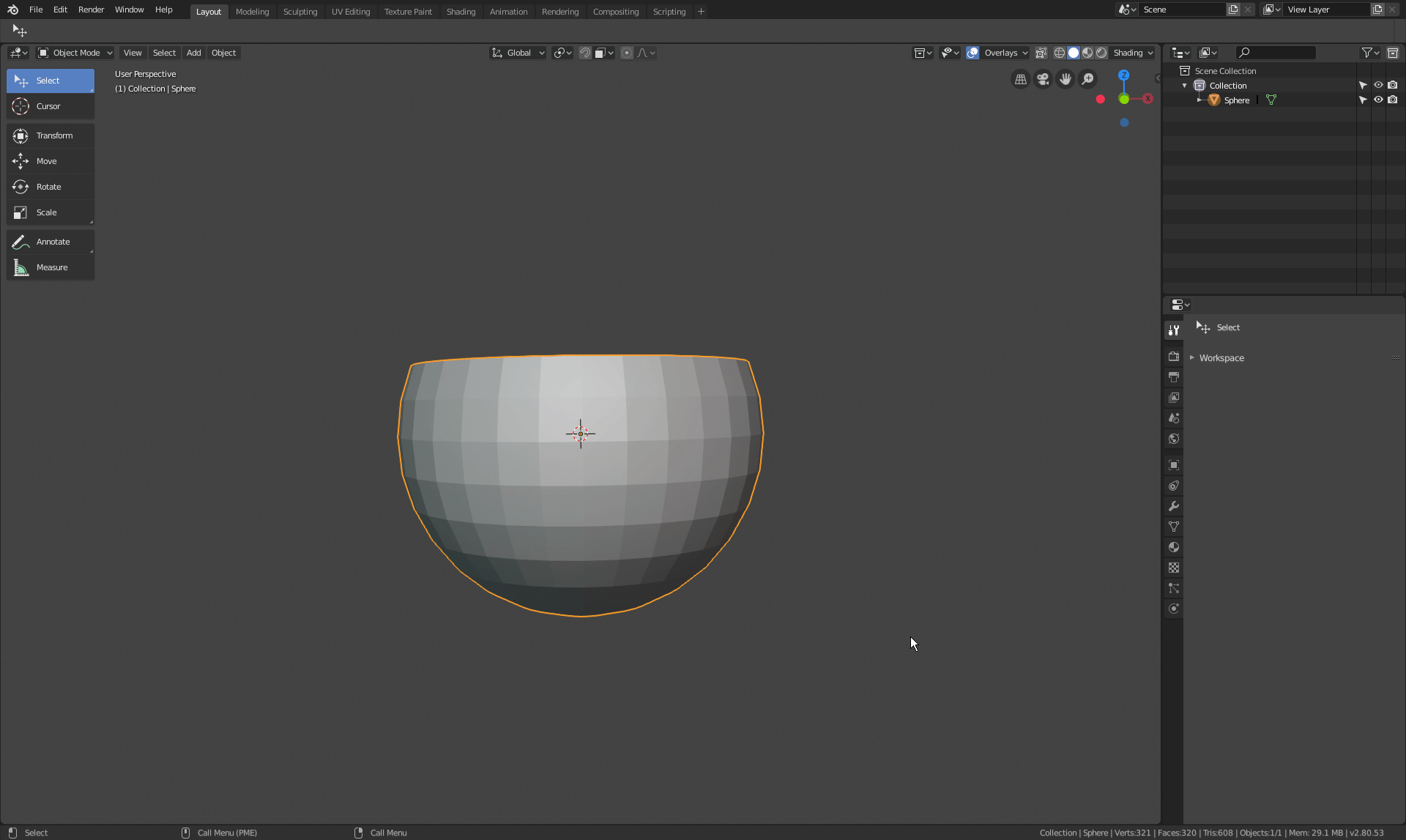The height and width of the screenshot is (840, 1406).
Task: Switch to the Modifier properties wrench icon
Action: tap(1174, 506)
